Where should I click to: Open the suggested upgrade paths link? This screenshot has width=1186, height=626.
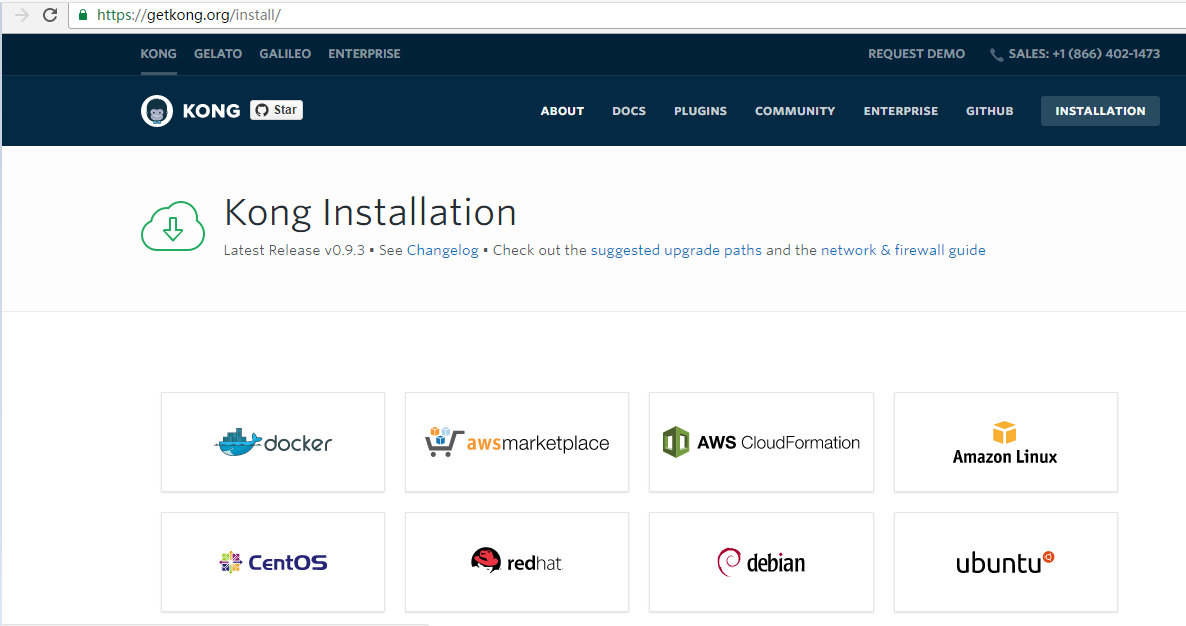(x=676, y=250)
